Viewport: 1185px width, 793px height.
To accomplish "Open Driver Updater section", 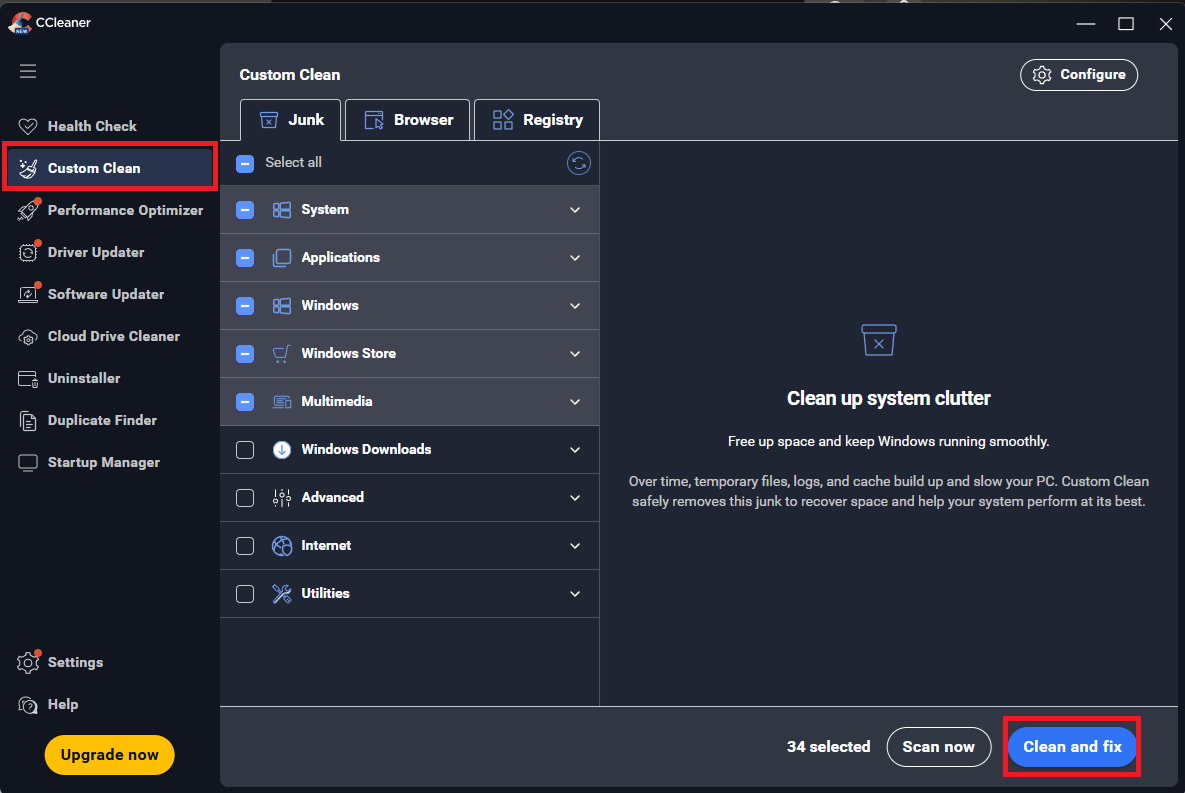I will pos(110,252).
